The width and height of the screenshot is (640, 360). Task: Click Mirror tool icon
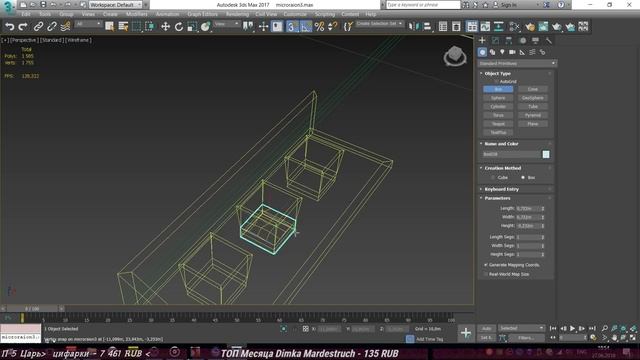(x=413, y=27)
